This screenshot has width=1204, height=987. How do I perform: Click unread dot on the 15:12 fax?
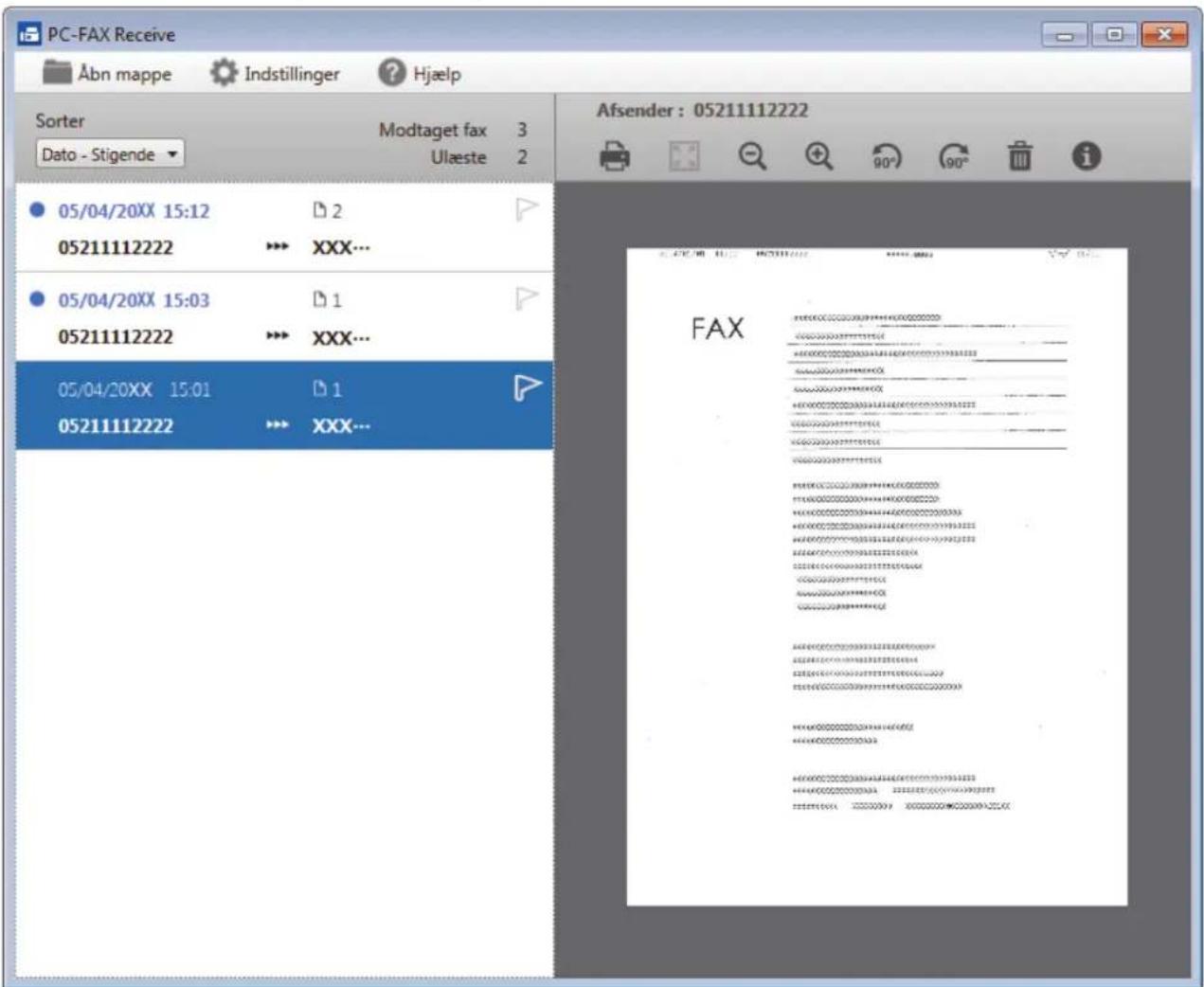point(37,209)
